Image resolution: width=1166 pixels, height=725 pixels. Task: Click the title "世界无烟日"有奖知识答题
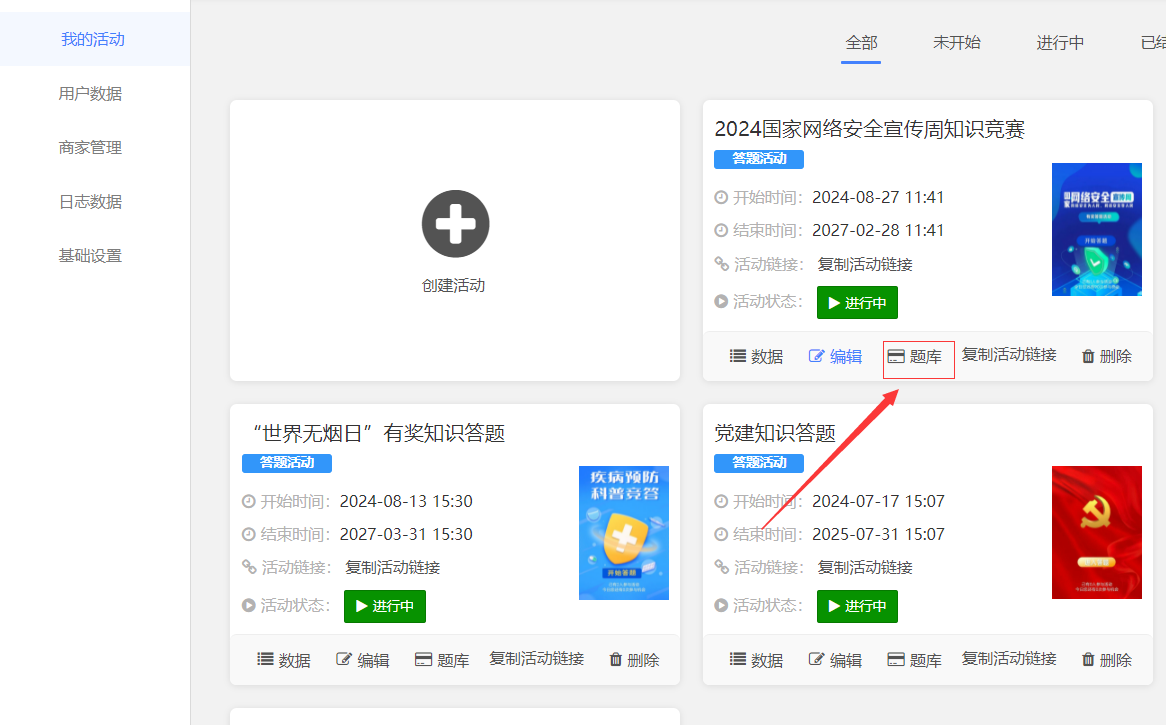tap(379, 433)
